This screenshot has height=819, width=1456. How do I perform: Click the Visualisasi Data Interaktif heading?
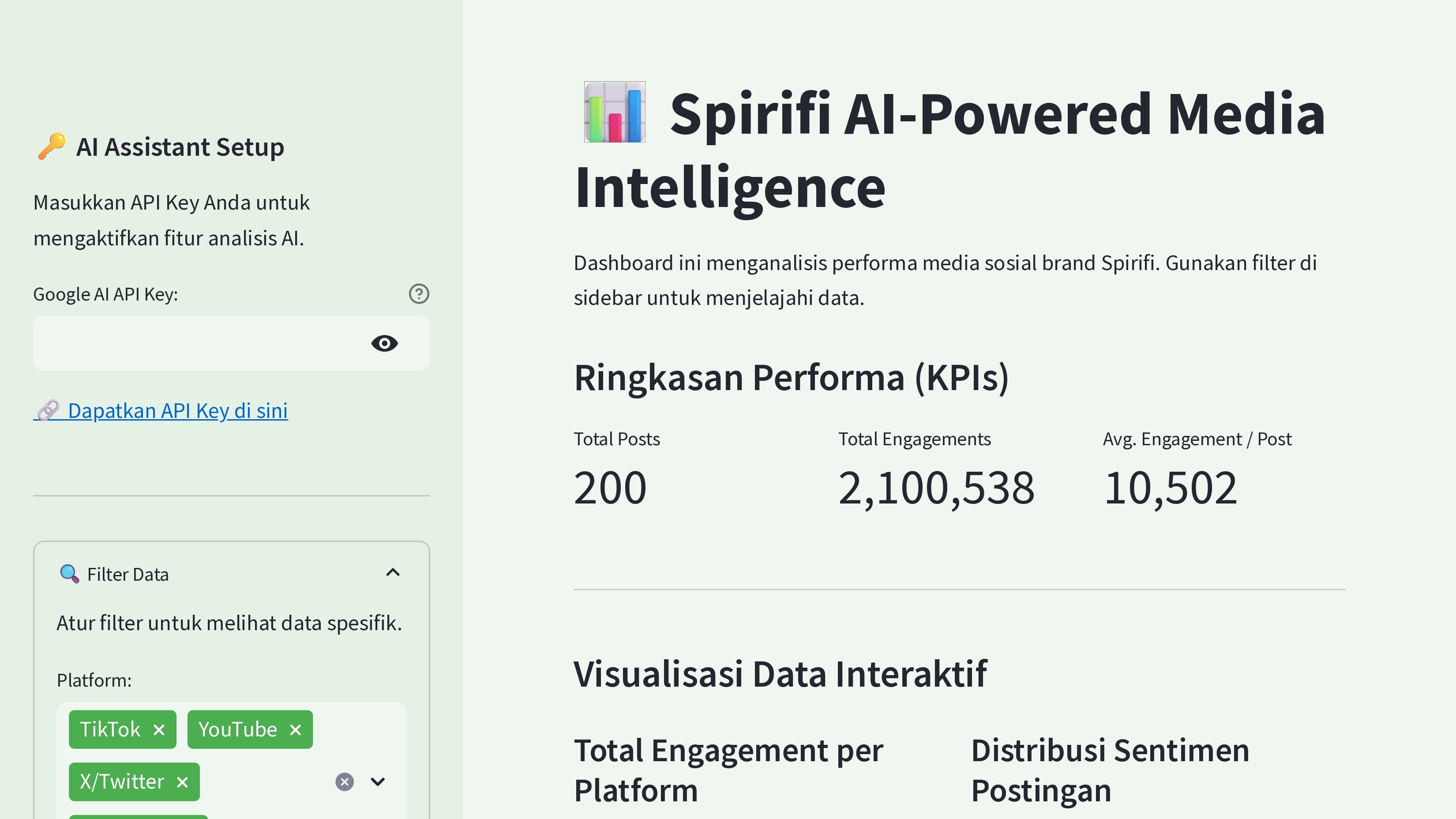coord(780,672)
